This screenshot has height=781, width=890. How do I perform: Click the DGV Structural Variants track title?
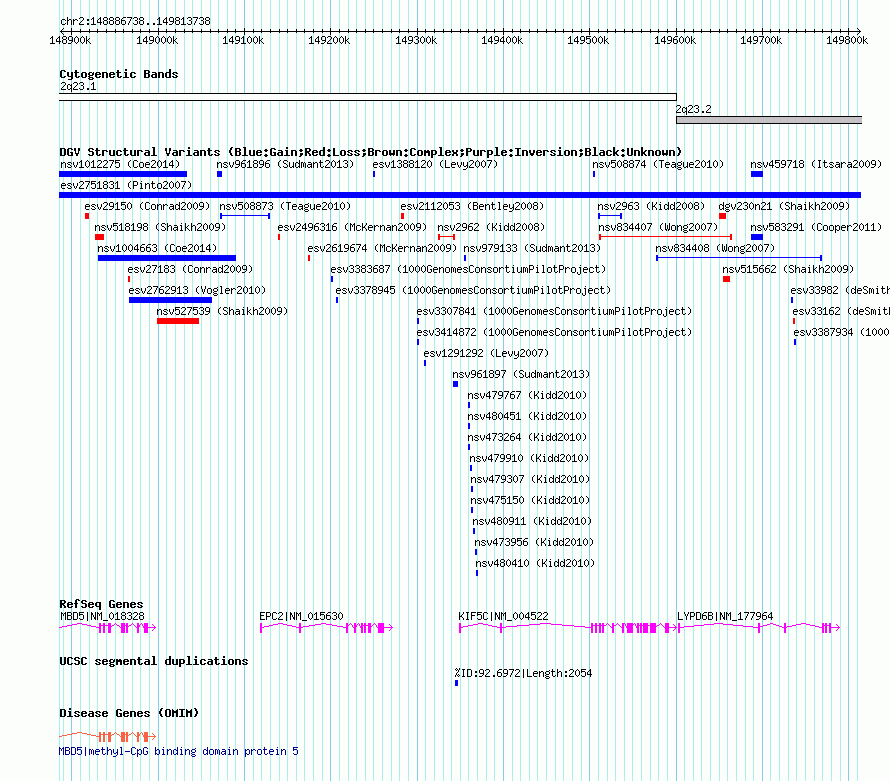point(371,152)
